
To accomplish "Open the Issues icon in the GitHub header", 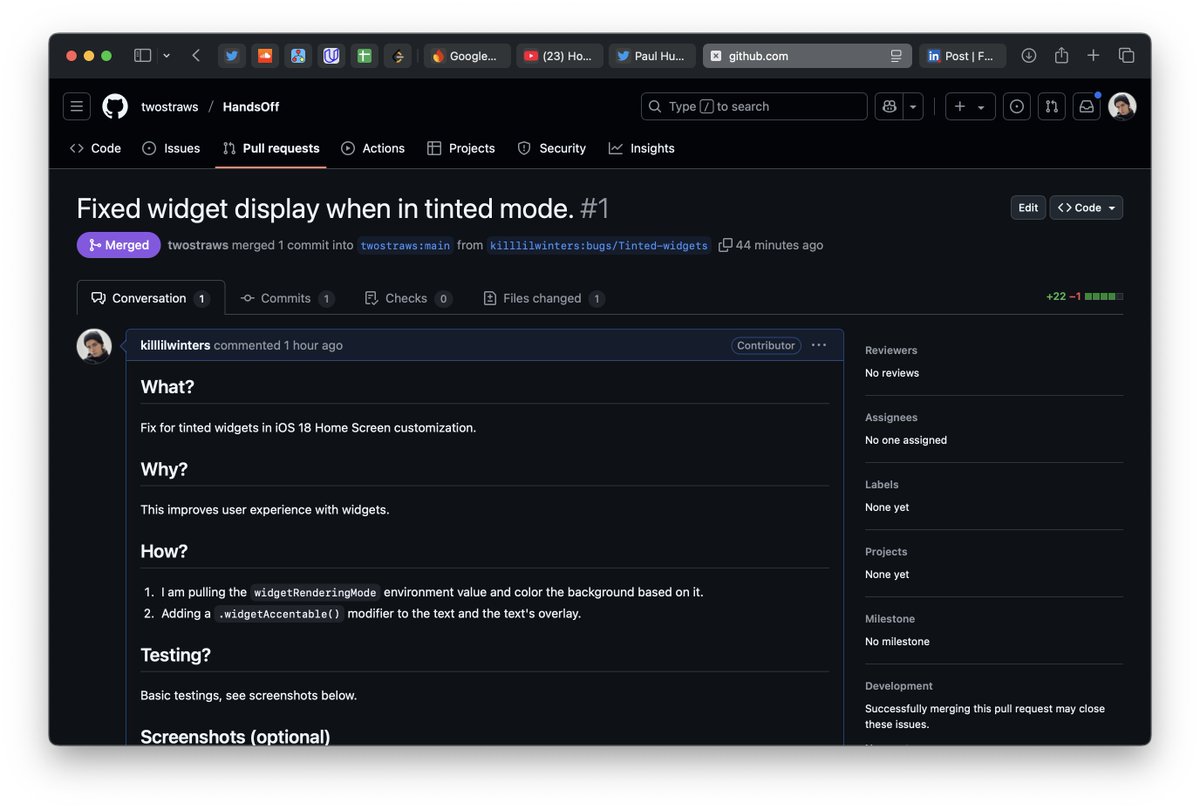I will pyautogui.click(x=1017, y=106).
